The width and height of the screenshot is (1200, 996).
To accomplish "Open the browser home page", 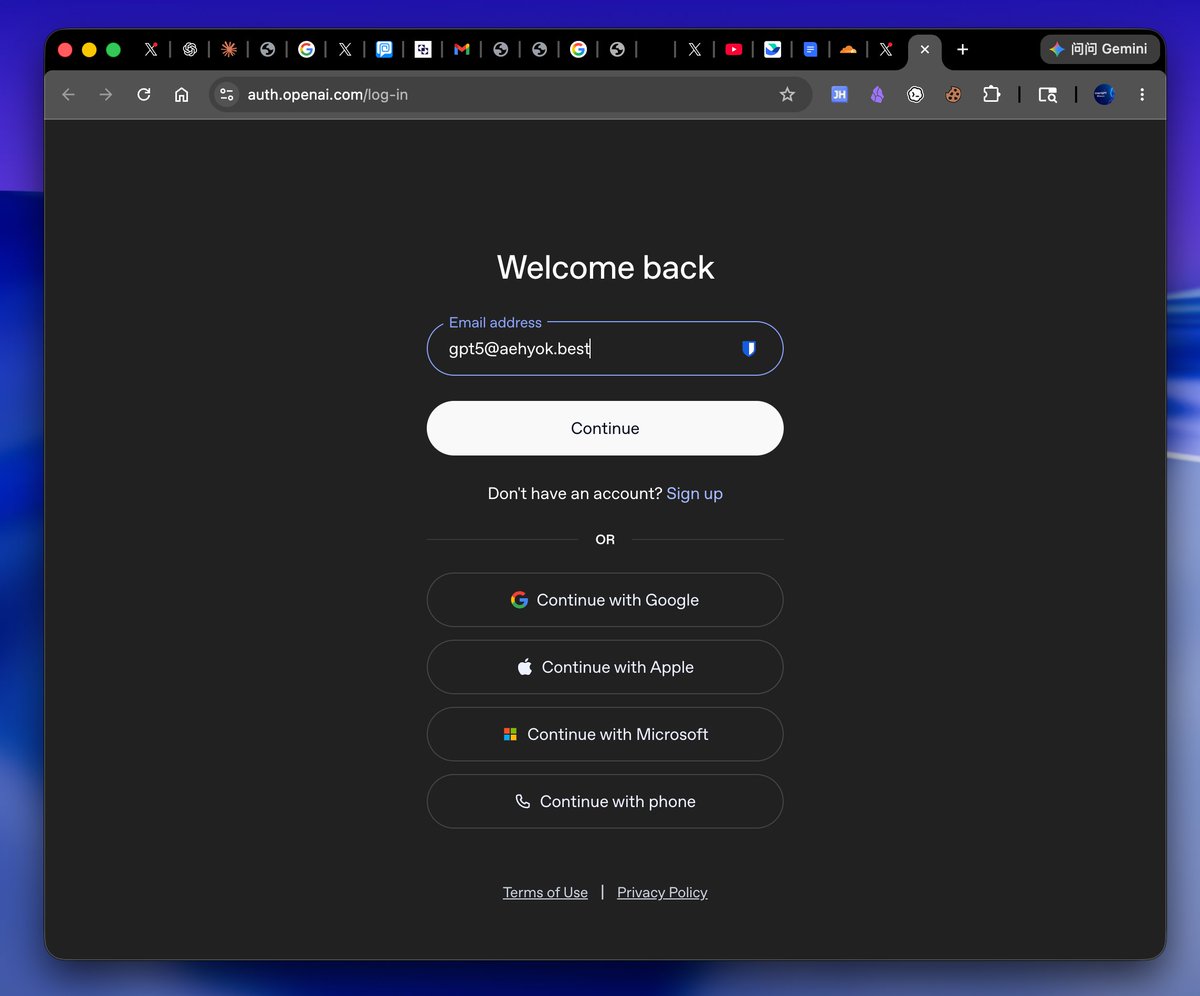I will click(x=181, y=95).
